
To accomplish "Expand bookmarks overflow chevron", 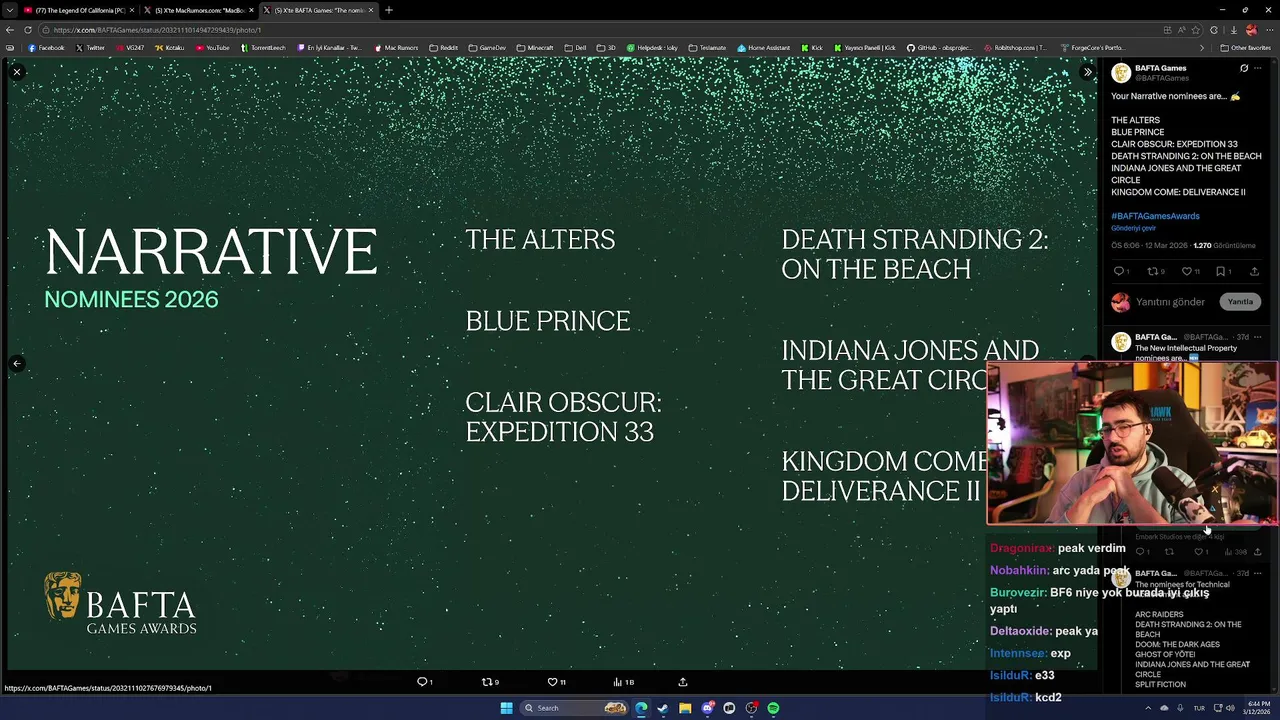I will click(x=1202, y=48).
